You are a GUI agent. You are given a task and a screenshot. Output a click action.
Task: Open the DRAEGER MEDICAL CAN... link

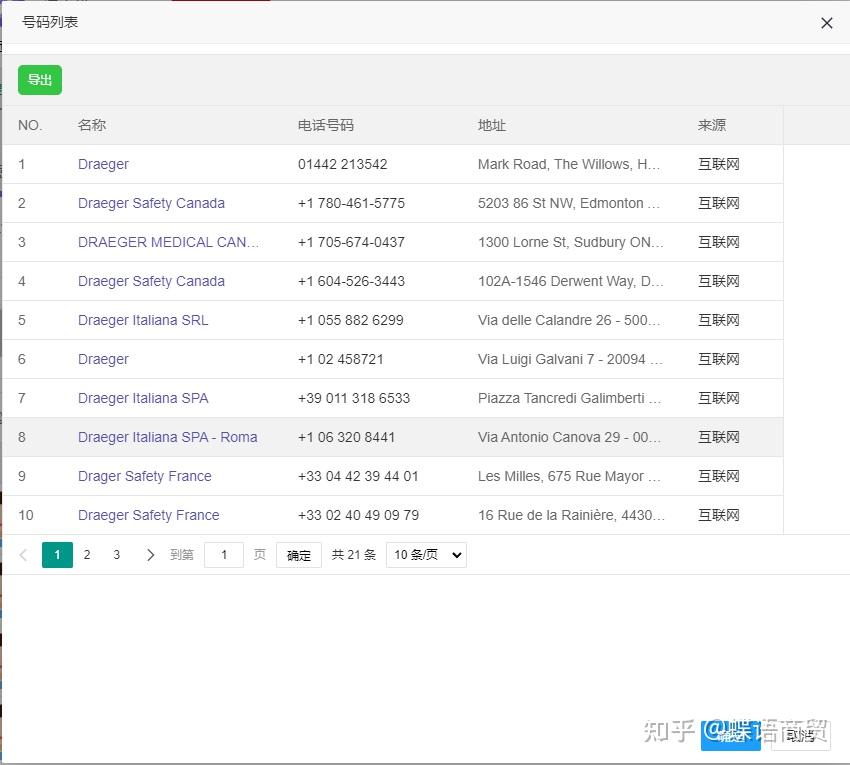pos(168,242)
